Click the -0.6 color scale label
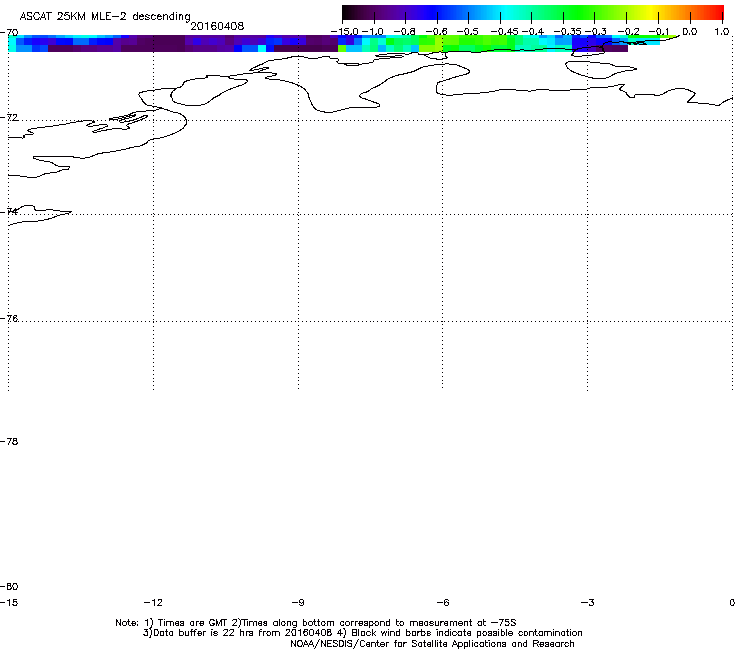Image resolution: width=740 pixels, height=650 pixels. 437,32
